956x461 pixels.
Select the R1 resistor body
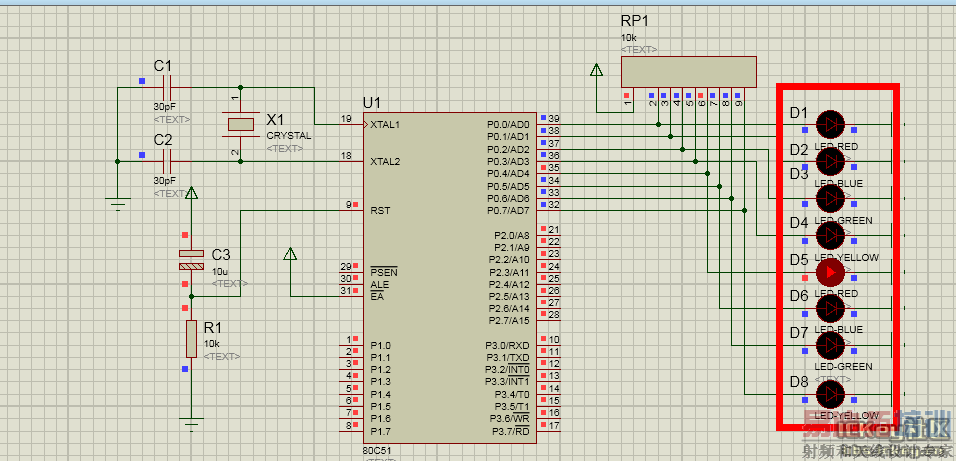click(191, 339)
